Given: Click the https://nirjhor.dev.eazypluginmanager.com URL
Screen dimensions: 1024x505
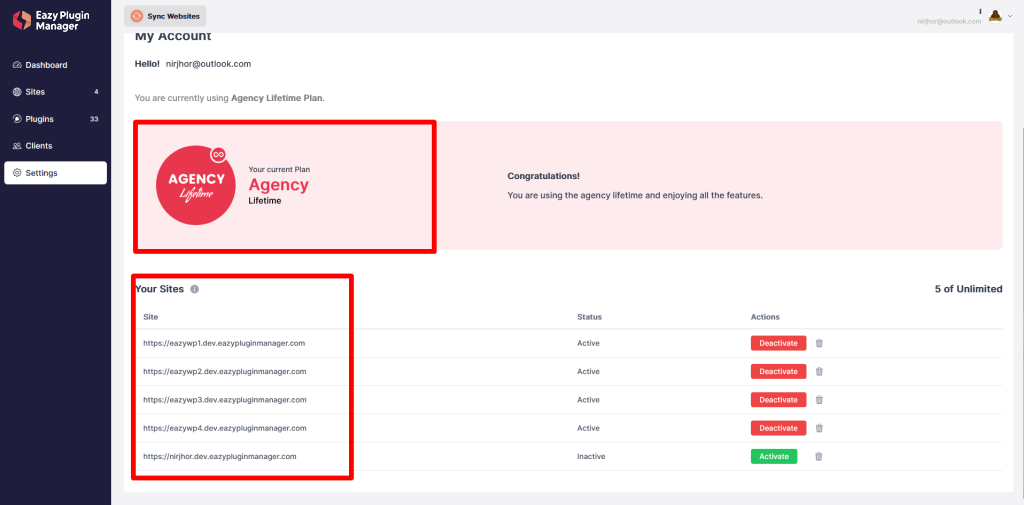Looking at the screenshot, I should [x=220, y=457].
